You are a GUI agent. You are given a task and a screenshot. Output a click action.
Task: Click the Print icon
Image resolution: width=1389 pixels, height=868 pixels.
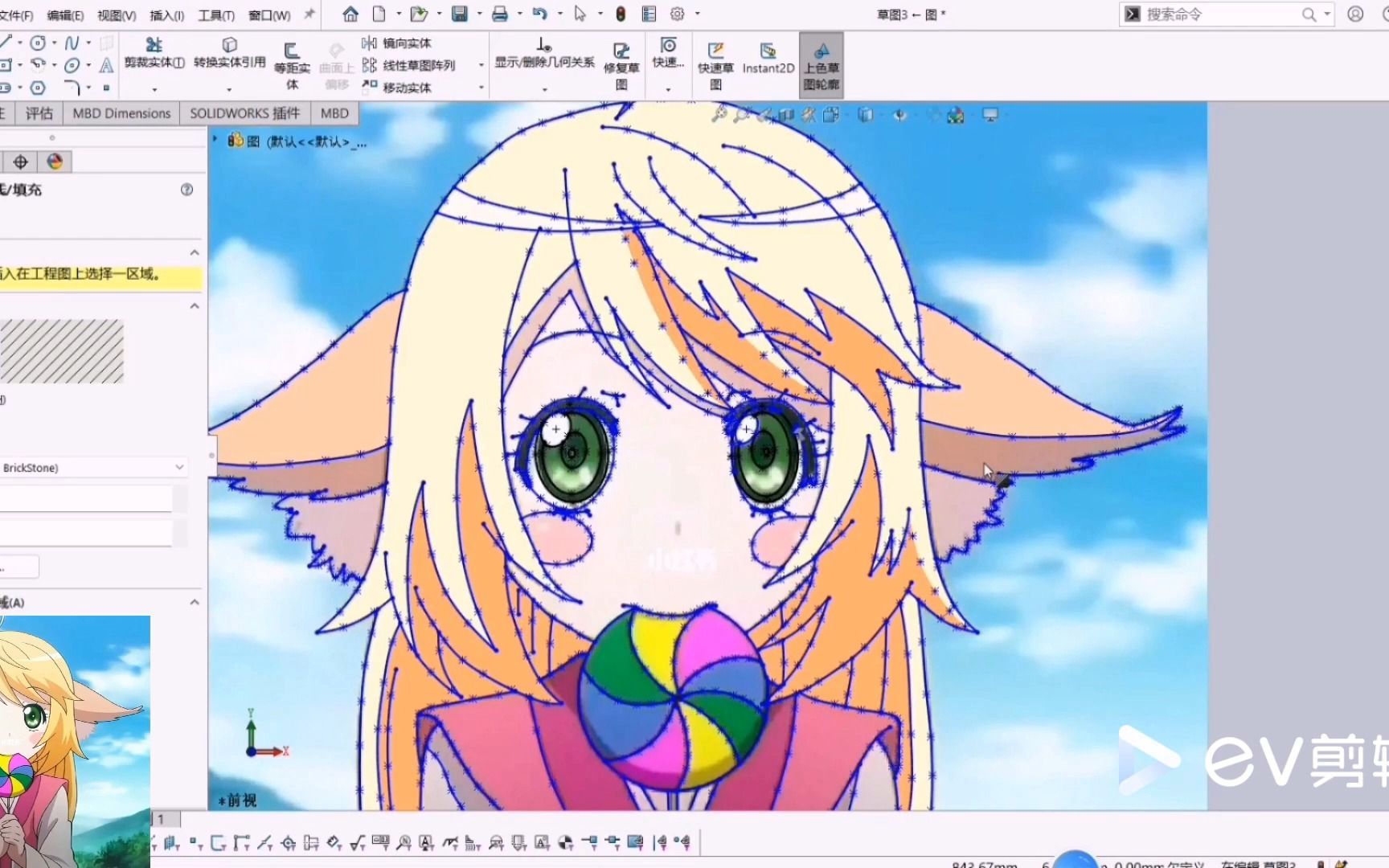pos(500,14)
